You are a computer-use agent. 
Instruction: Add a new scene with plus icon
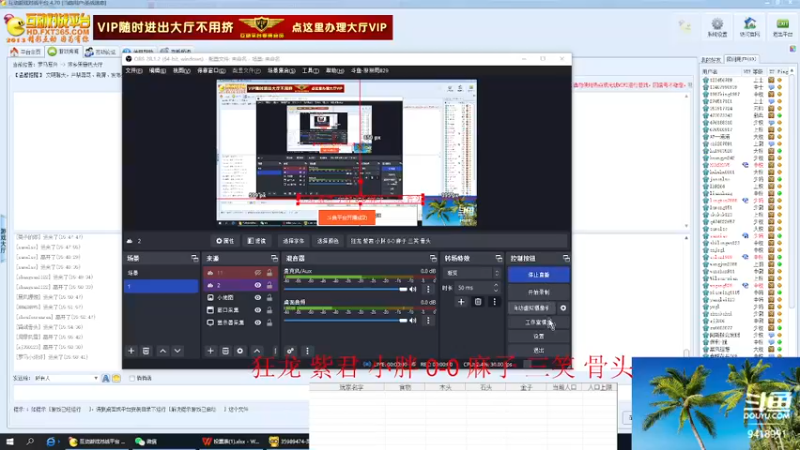point(131,351)
